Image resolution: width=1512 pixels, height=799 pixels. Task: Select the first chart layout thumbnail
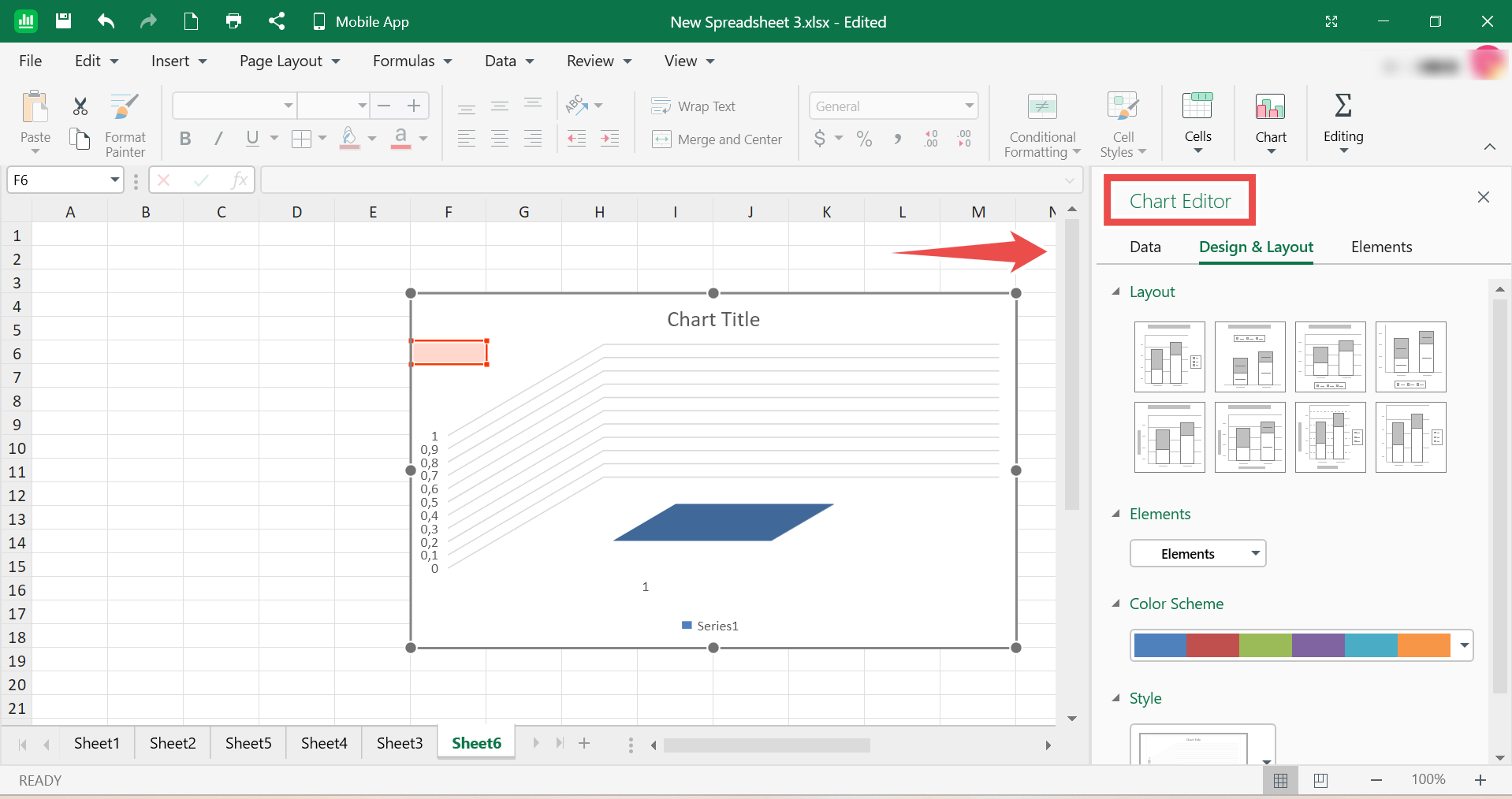coord(1169,356)
